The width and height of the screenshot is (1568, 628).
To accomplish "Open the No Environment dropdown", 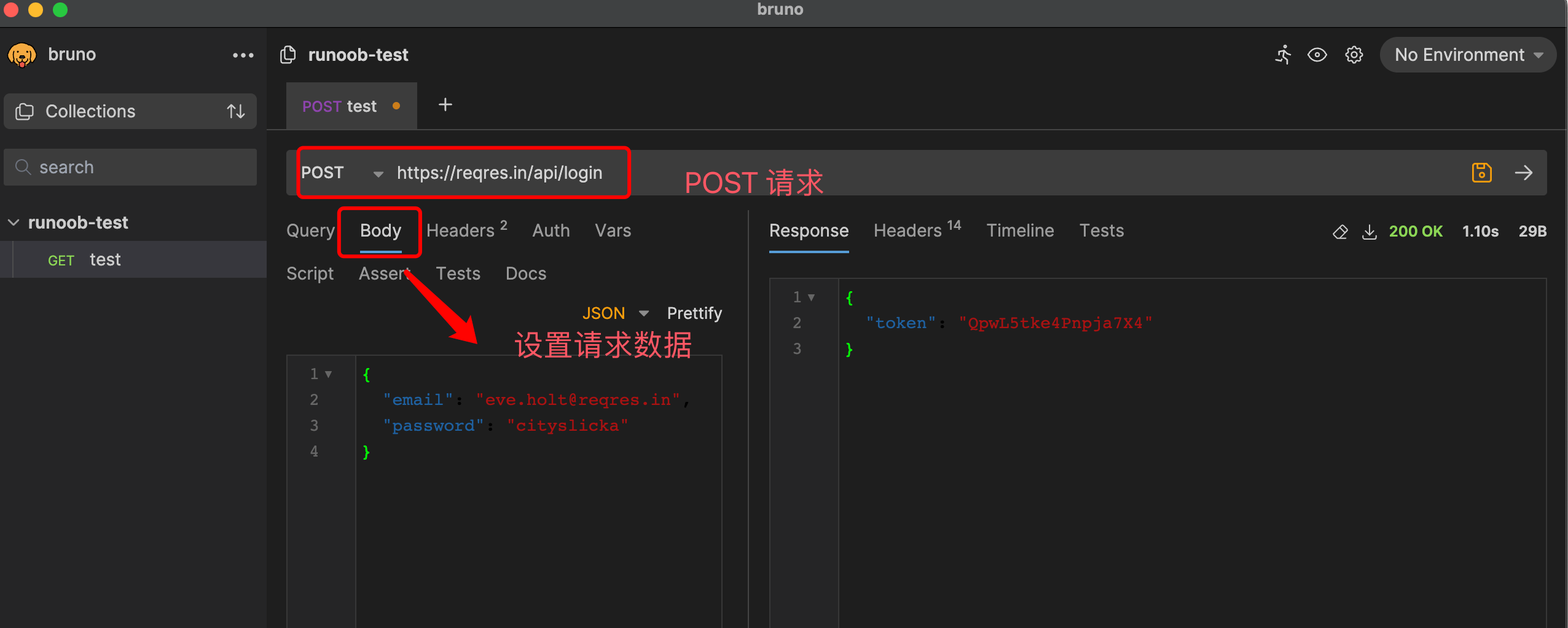I will pos(1467,55).
